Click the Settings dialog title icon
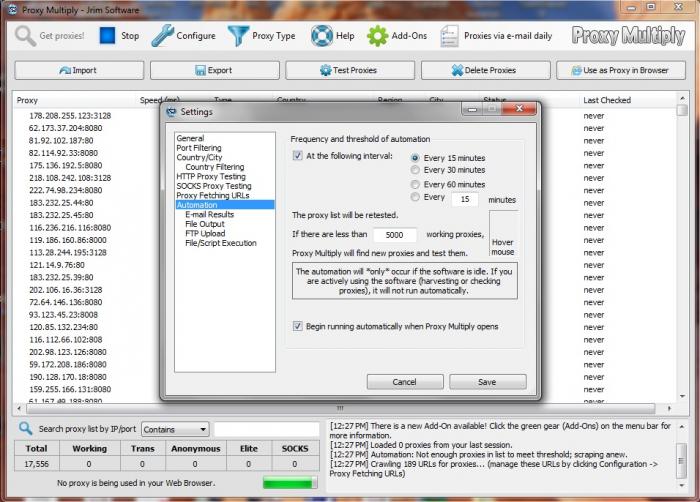700x502 pixels. pos(171,112)
